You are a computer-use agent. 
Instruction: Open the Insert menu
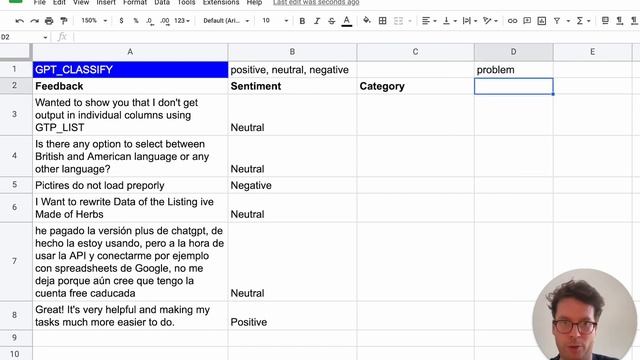click(x=106, y=2)
